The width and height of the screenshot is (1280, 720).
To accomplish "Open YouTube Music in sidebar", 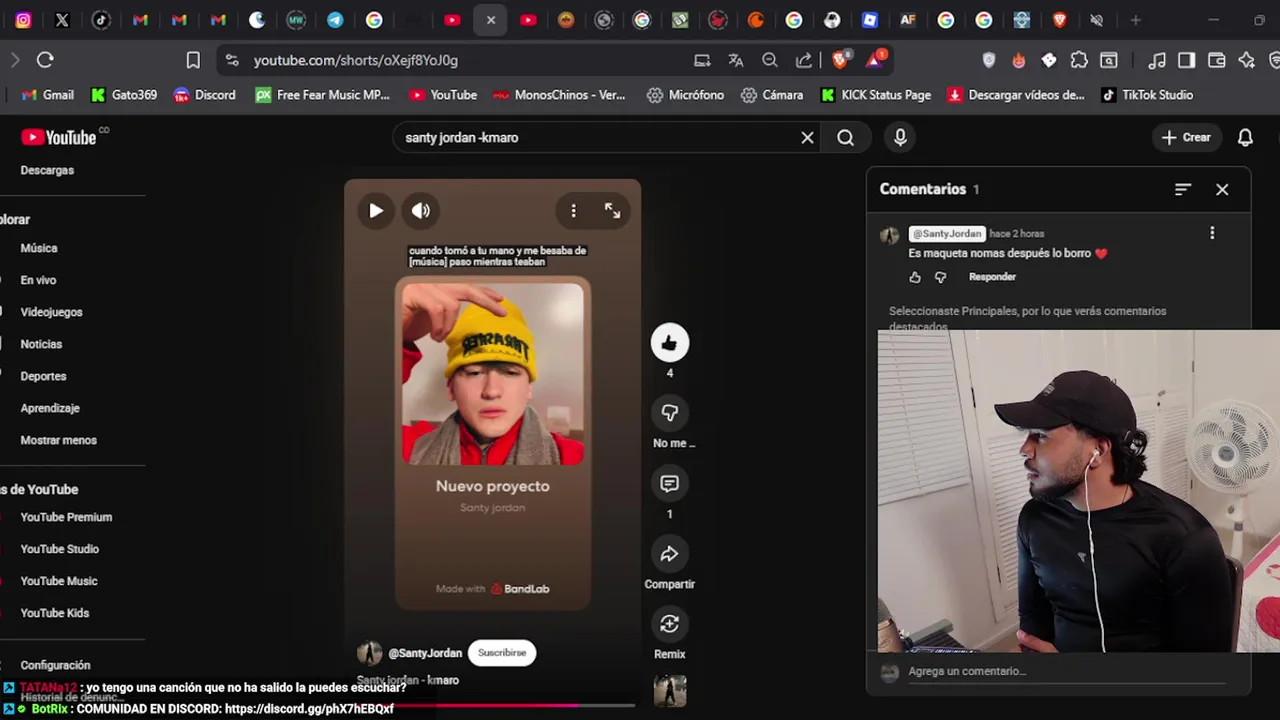I will click(x=58, y=581).
